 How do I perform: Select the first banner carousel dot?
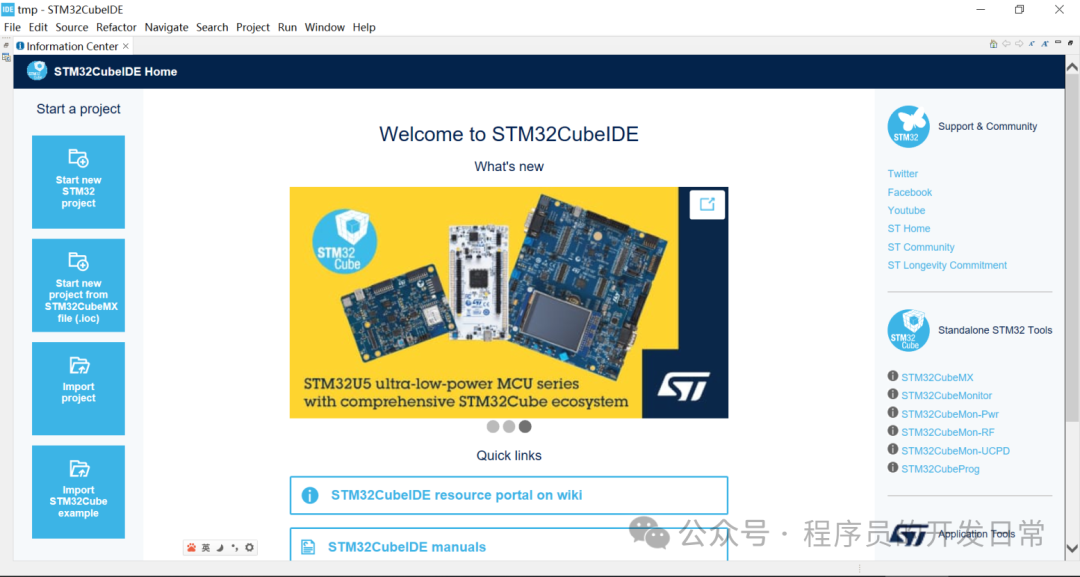pyautogui.click(x=492, y=427)
